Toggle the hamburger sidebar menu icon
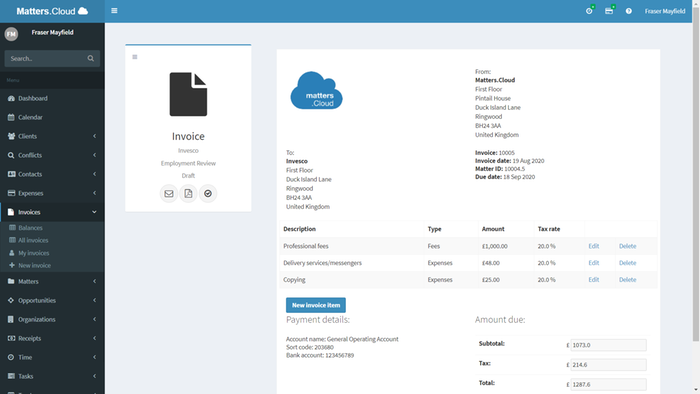 (114, 11)
